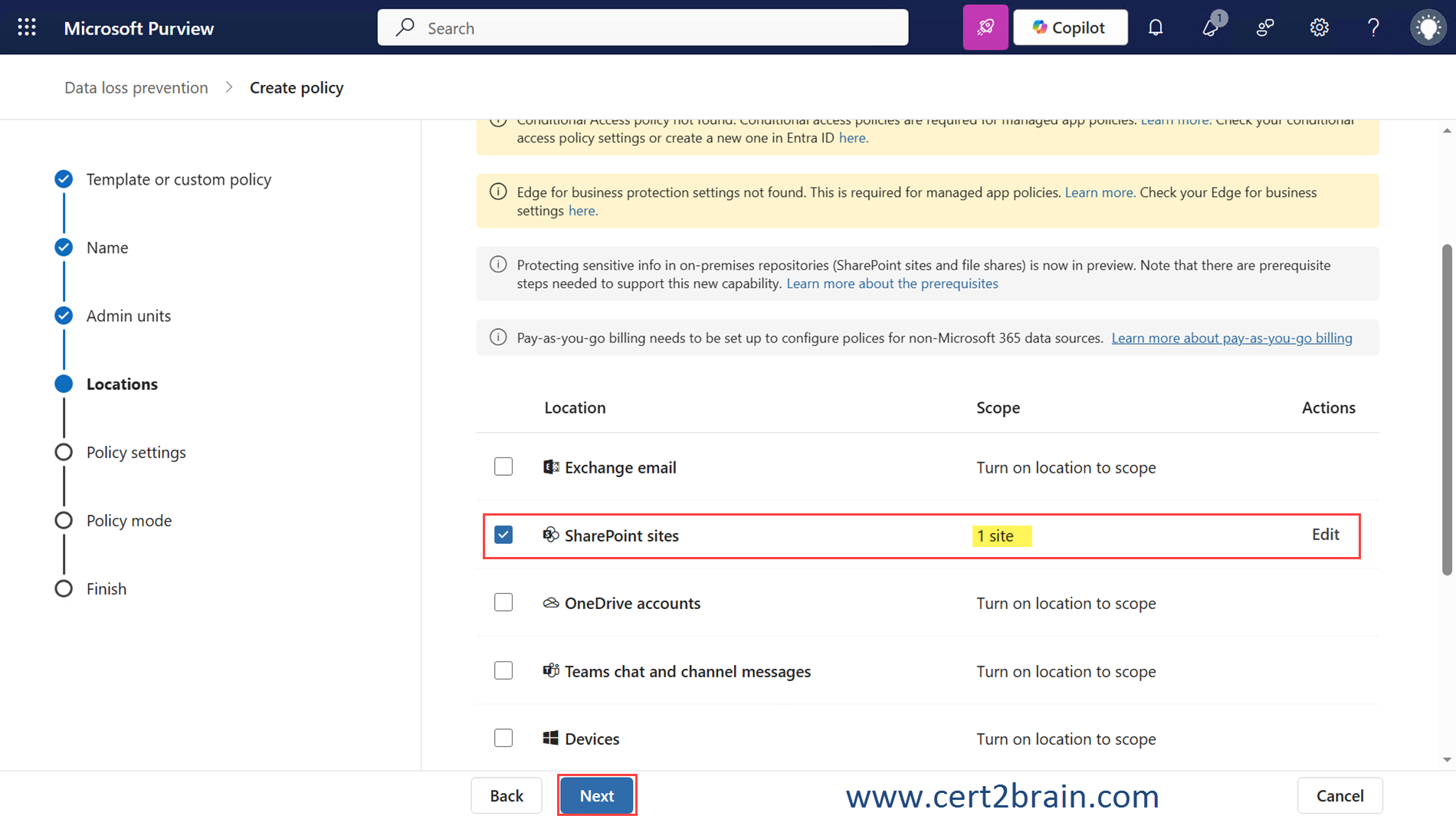Click Next to continue the wizard
This screenshot has width=1456, height=819.
point(596,796)
